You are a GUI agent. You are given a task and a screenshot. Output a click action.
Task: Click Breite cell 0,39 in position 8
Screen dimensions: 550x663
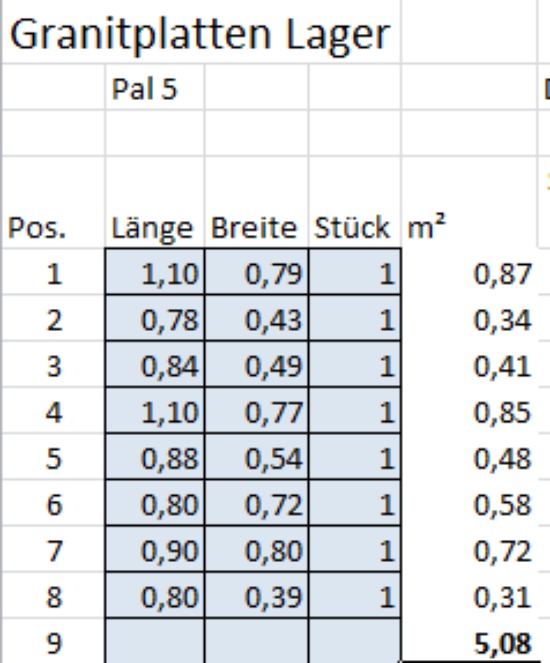coord(257,595)
